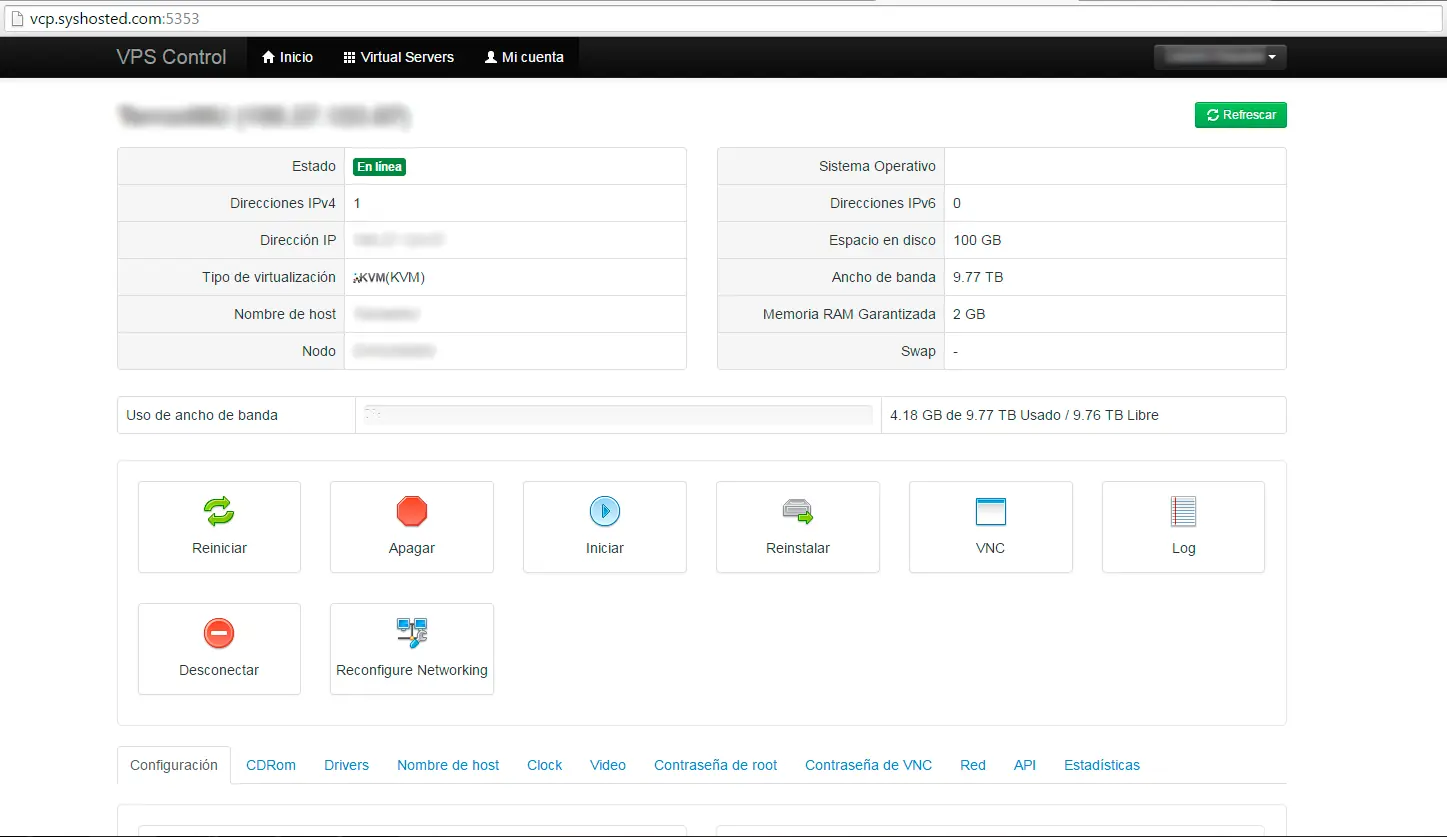Click the page icon in the address bar

point(17,19)
